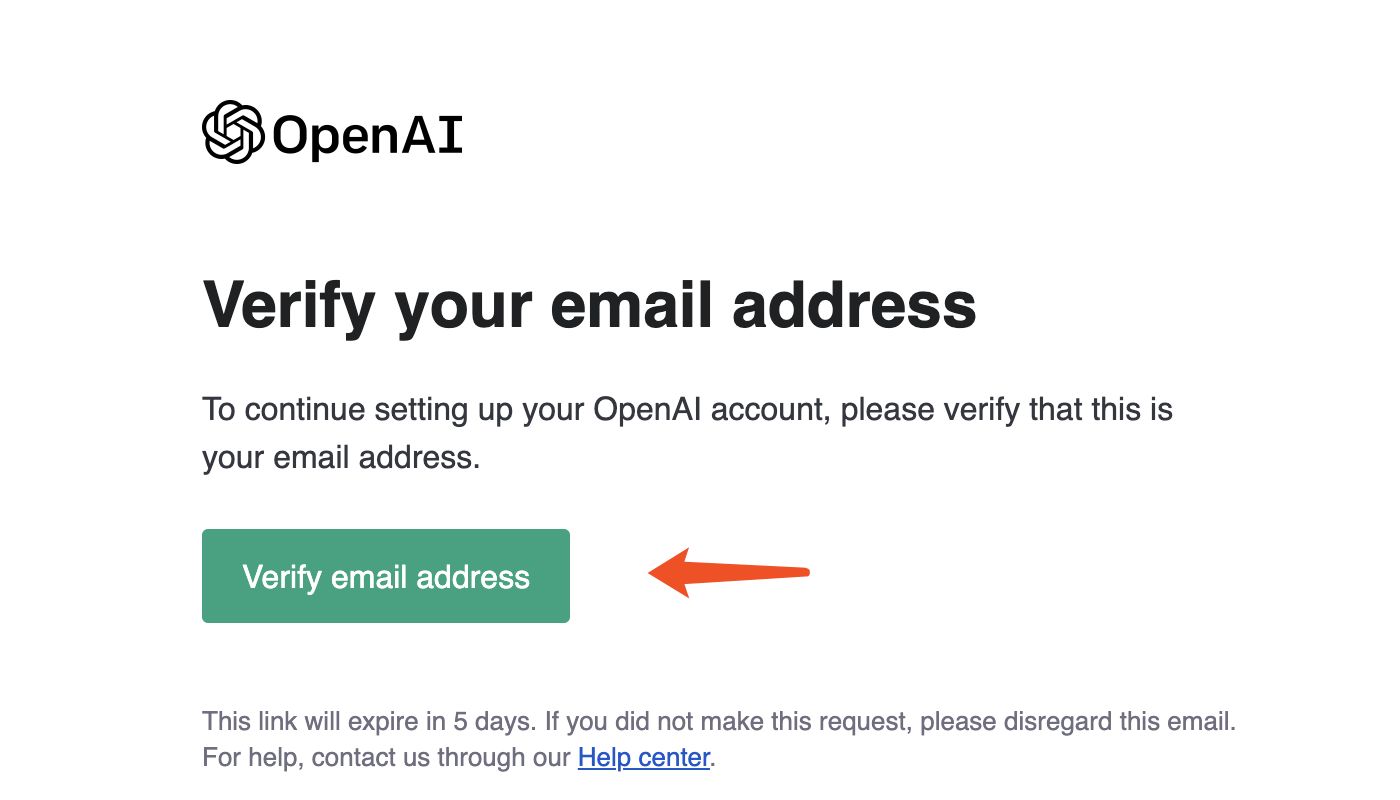Click the red arrow's pointed arrowhead
1400x800 pixels.
coord(670,573)
